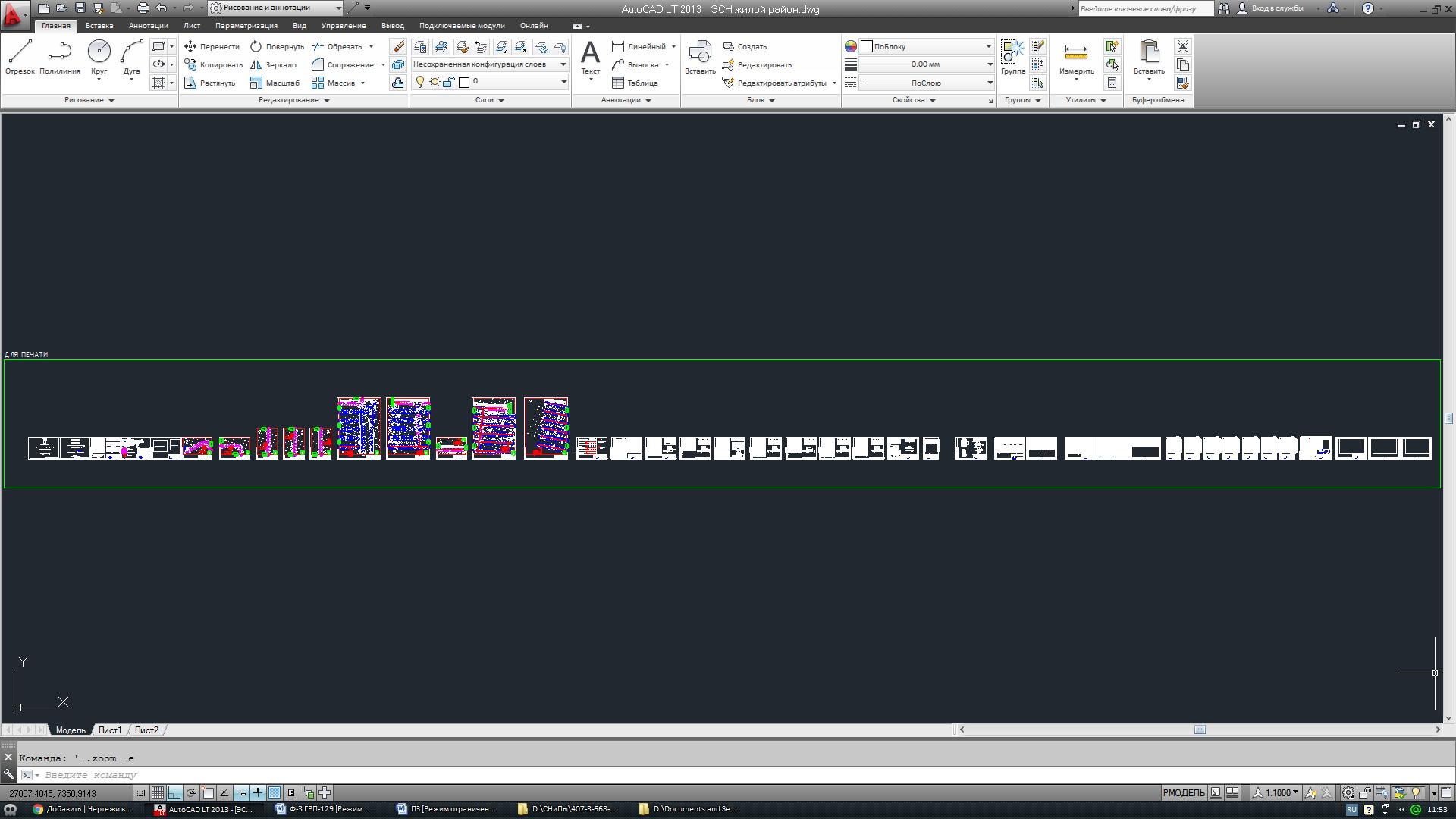The width and height of the screenshot is (1456, 819).
Task: Toggle object snap in status bar
Action: pyautogui.click(x=208, y=792)
